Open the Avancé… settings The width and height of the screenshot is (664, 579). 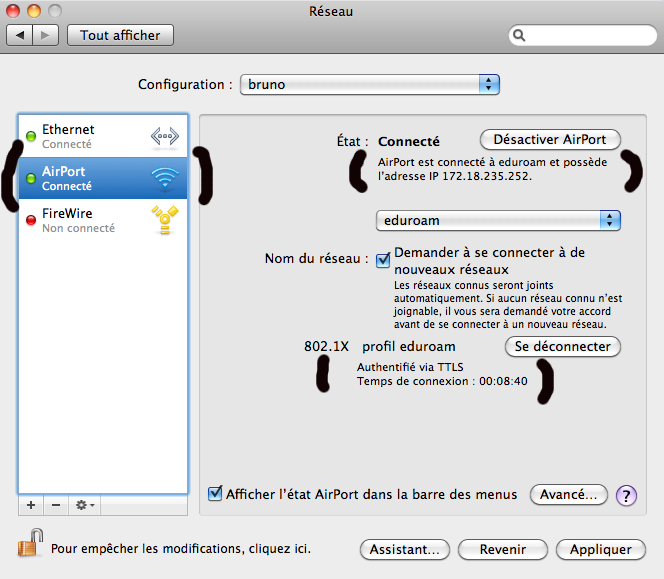pyautogui.click(x=568, y=494)
